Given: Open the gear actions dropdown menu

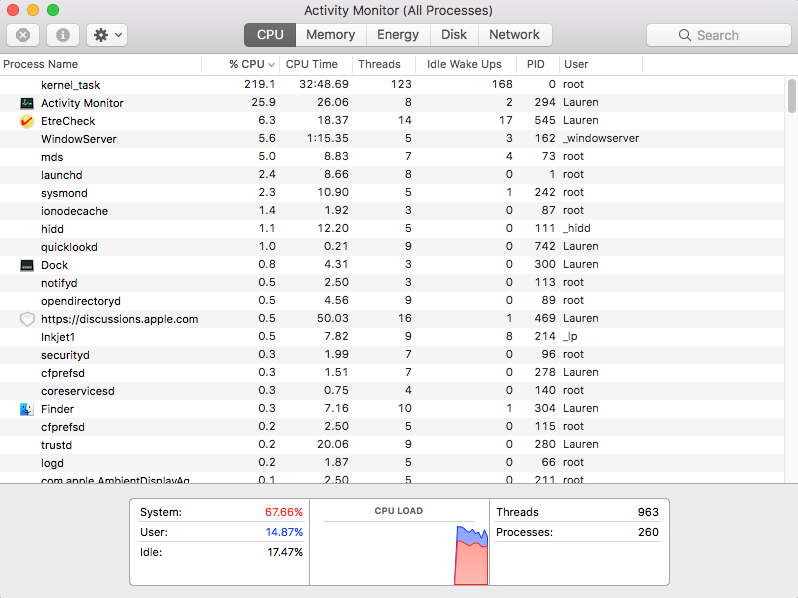Looking at the screenshot, I should [107, 35].
